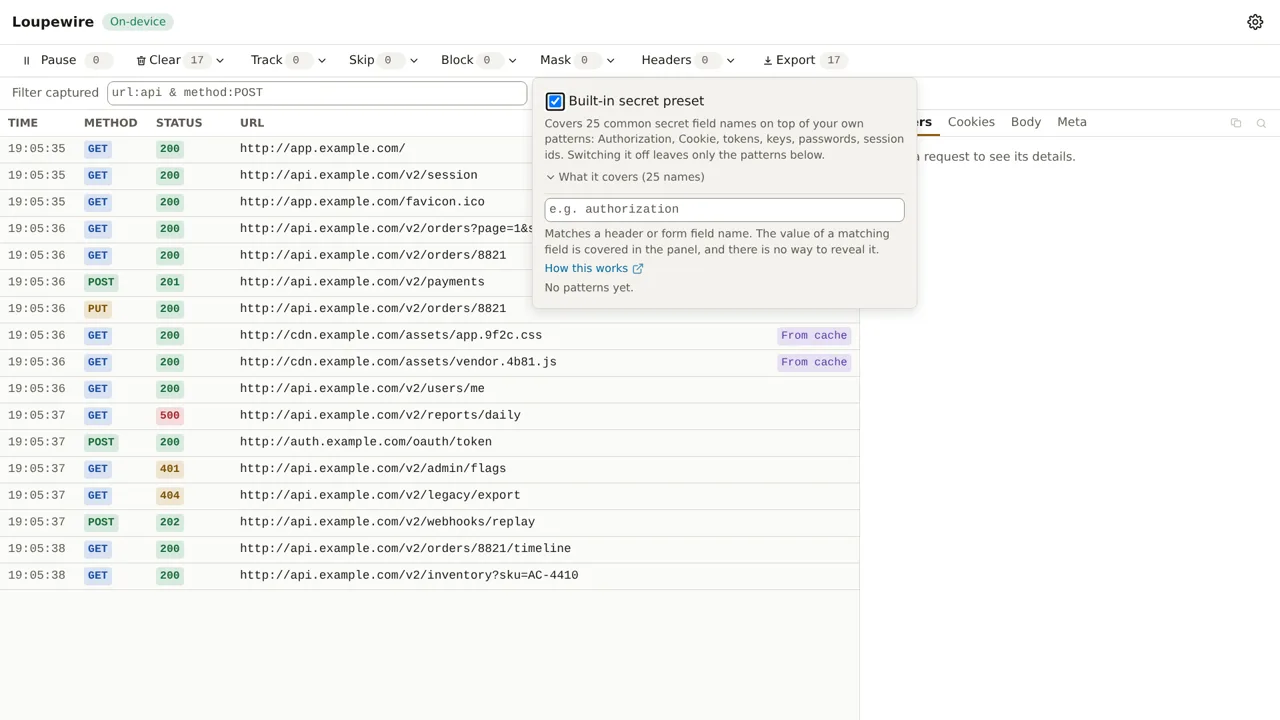The width and height of the screenshot is (1280, 720).
Task: Click the copy icon in the details panel
Action: (1236, 123)
